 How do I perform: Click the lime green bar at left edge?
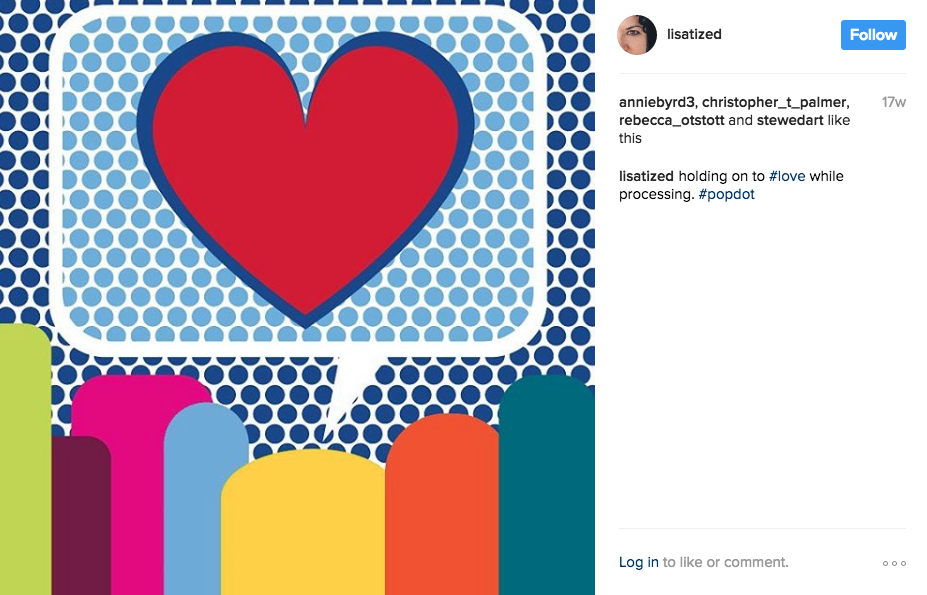coord(25,459)
